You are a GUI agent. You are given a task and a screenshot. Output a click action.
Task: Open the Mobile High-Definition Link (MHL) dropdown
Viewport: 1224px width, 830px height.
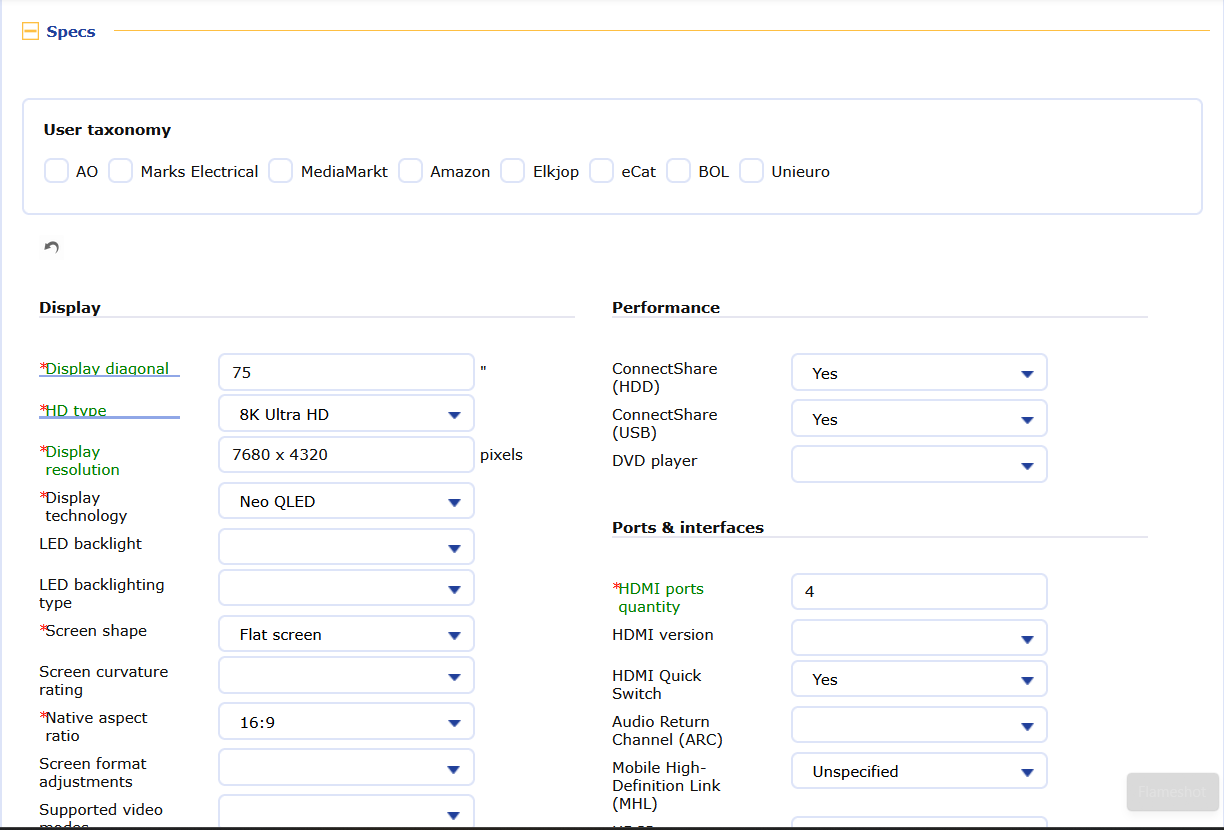pos(919,771)
